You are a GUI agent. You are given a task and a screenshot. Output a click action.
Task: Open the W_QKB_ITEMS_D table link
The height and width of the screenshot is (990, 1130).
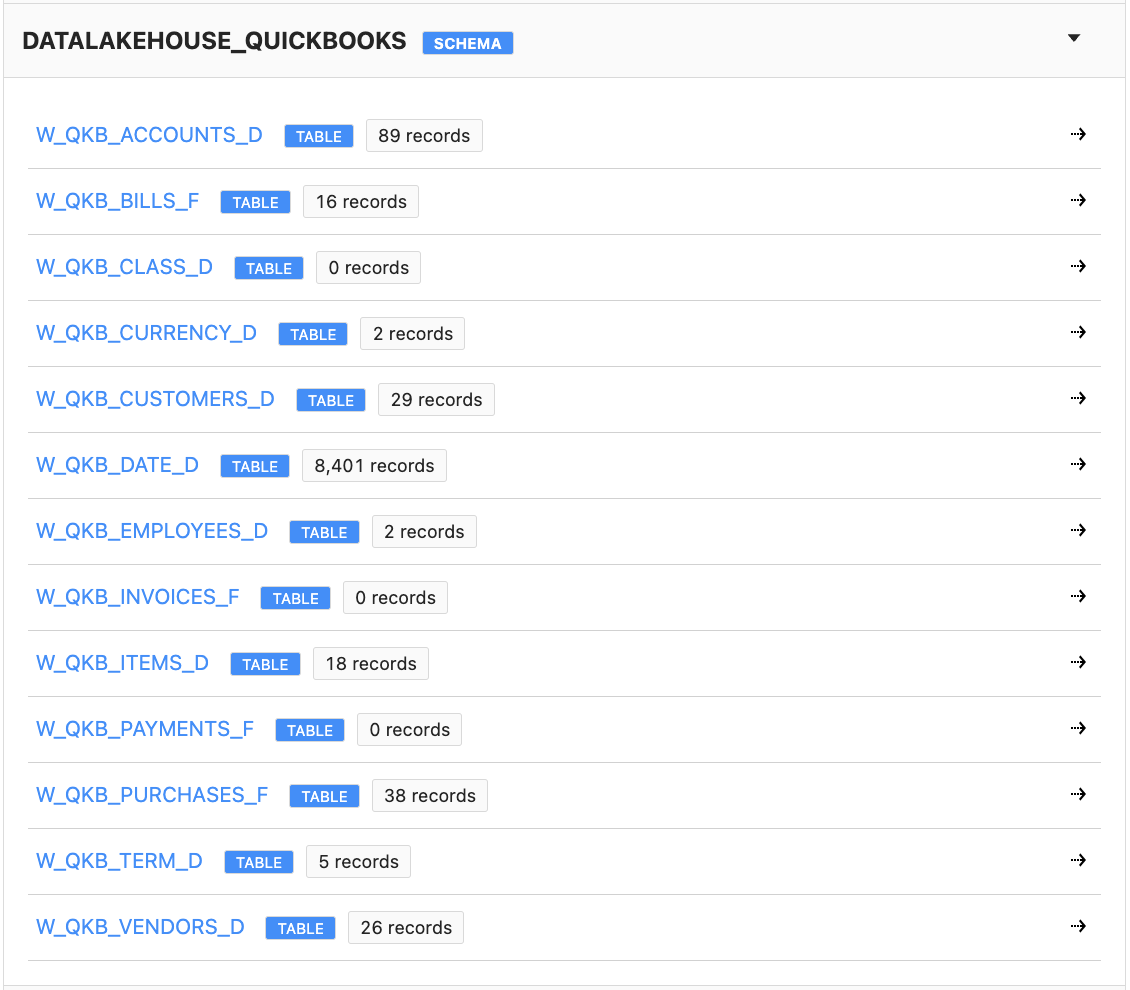pos(122,663)
